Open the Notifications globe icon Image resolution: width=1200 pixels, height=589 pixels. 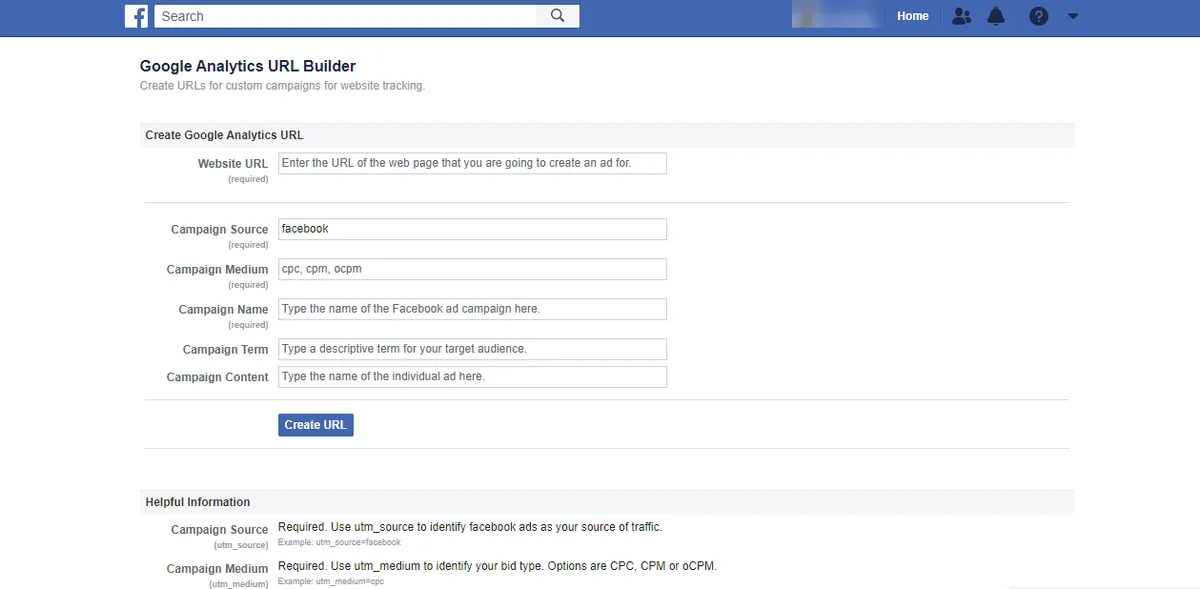click(996, 16)
